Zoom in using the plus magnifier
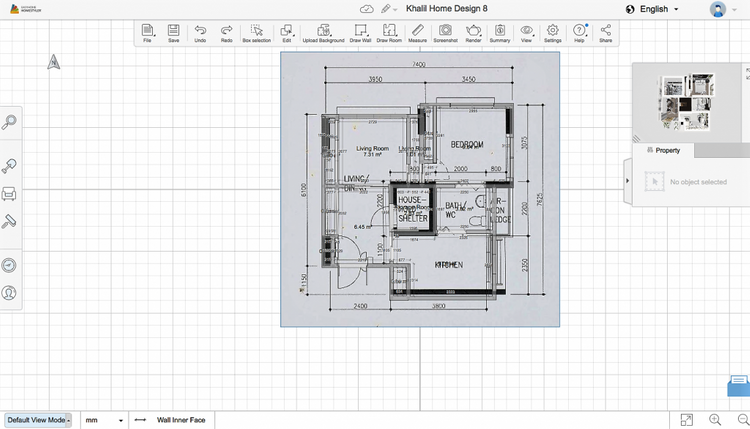The image size is (750, 429). coord(715,420)
